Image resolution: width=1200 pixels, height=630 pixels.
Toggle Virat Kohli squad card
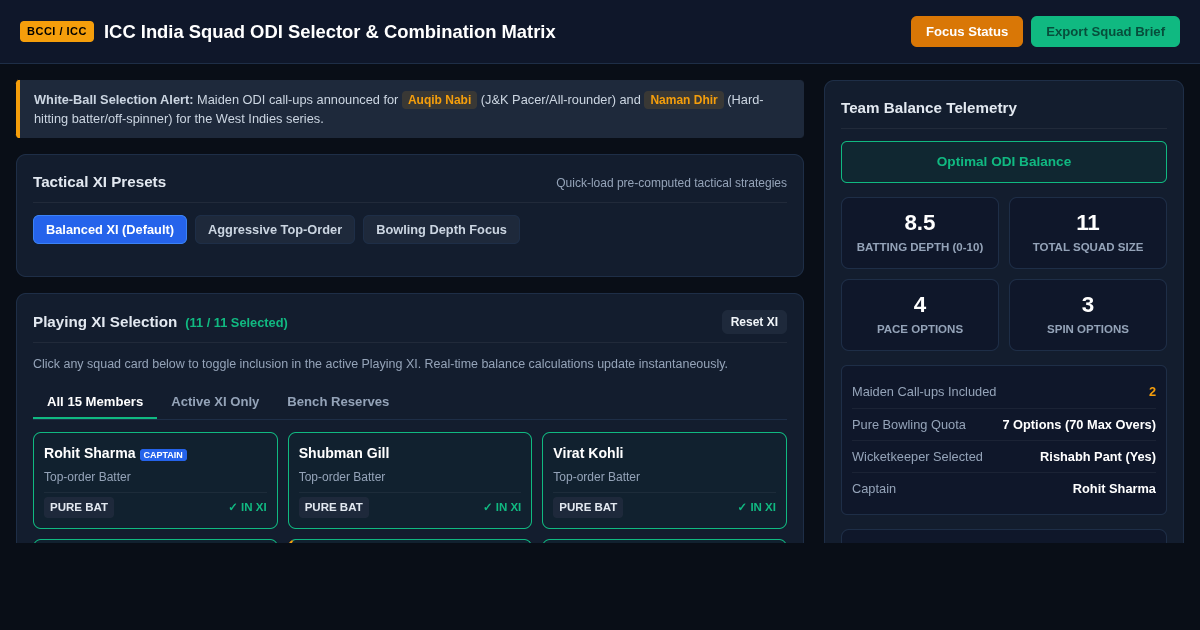point(664,480)
